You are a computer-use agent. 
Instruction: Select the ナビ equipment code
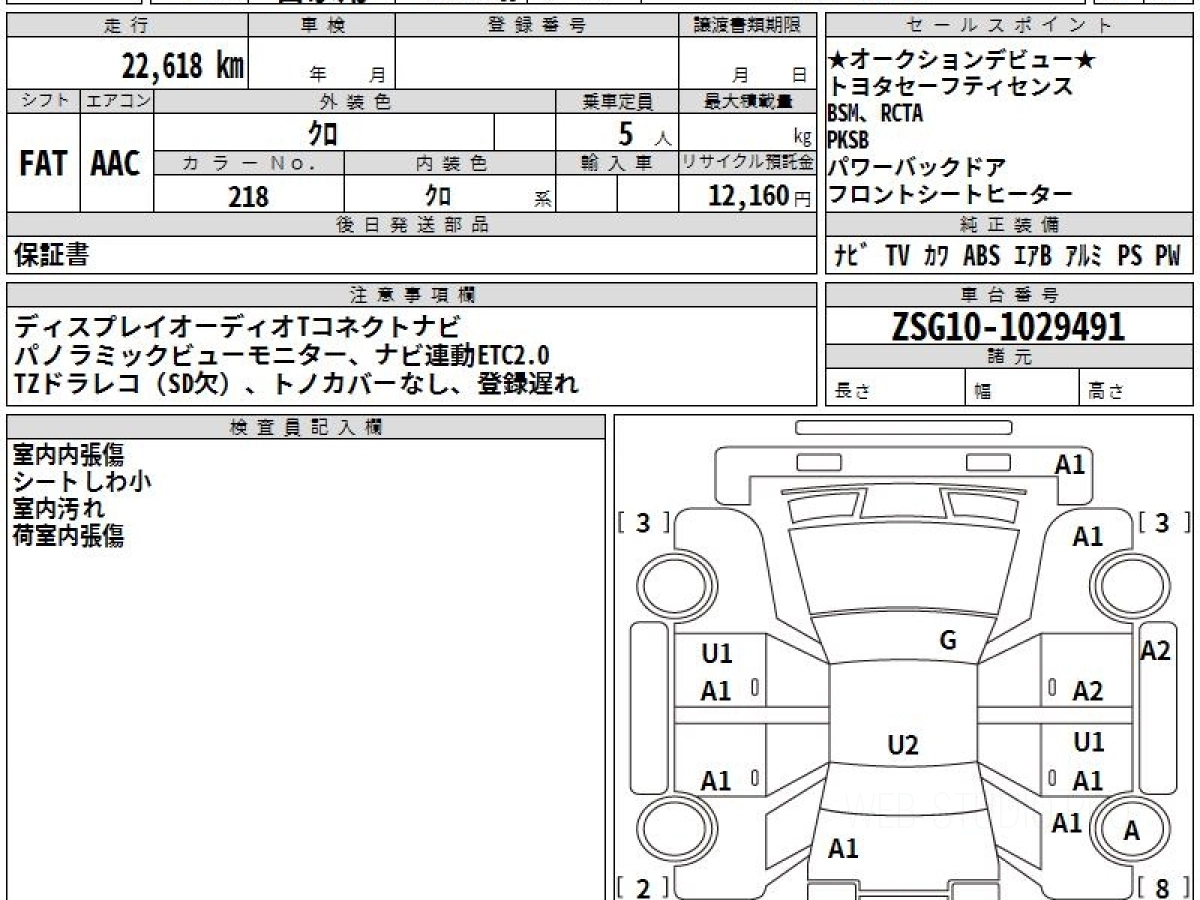coord(852,256)
